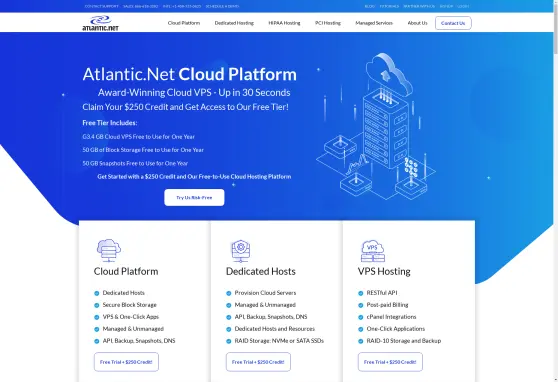Click the Cloud Platform card heading
Viewport: 558px width, 382px height.
point(126,271)
